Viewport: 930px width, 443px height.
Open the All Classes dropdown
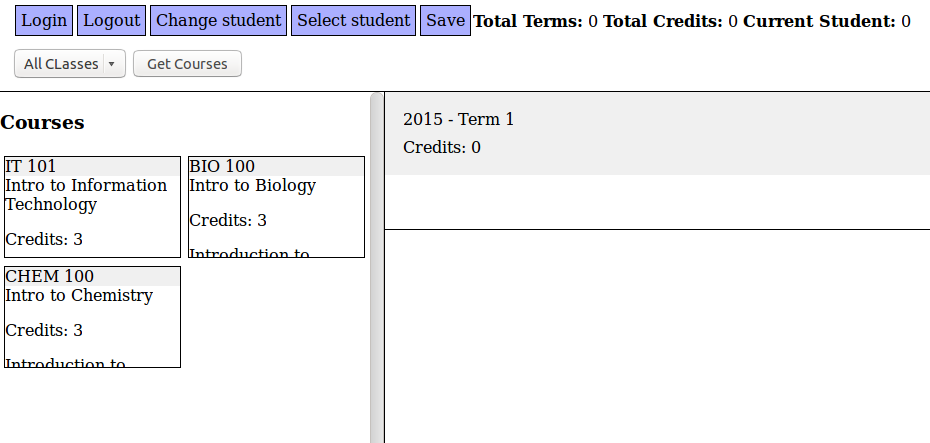(69, 64)
